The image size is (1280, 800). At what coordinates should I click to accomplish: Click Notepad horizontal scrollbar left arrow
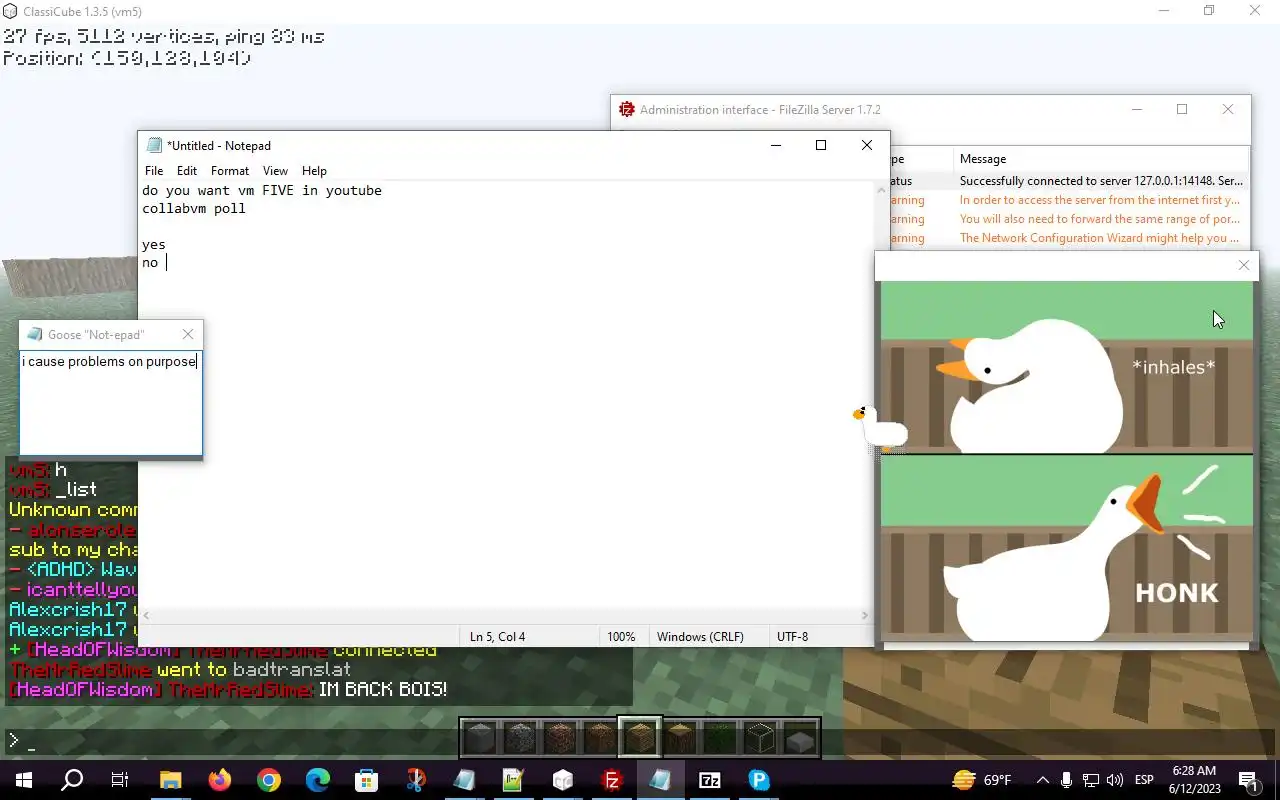147,616
